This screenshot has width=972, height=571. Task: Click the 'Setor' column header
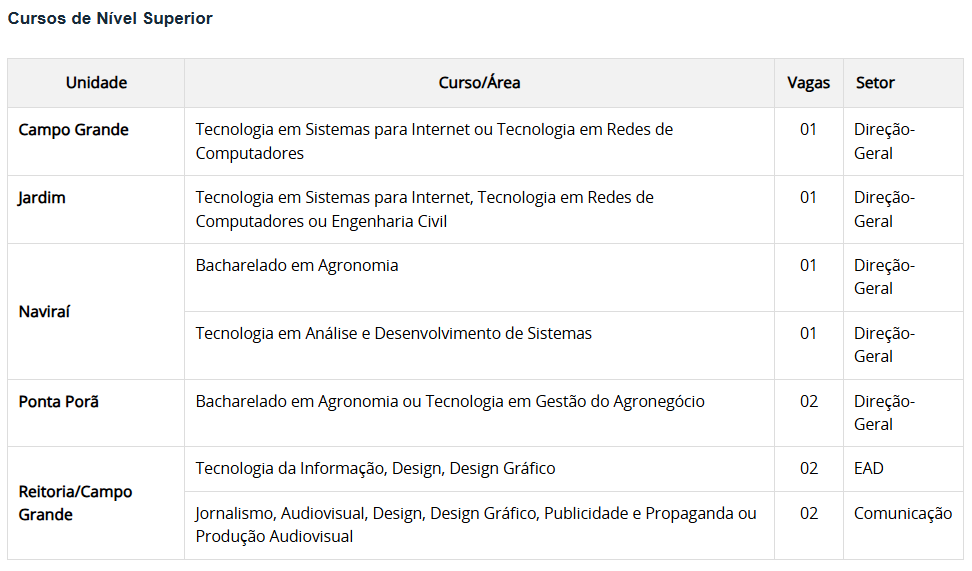coord(875,83)
